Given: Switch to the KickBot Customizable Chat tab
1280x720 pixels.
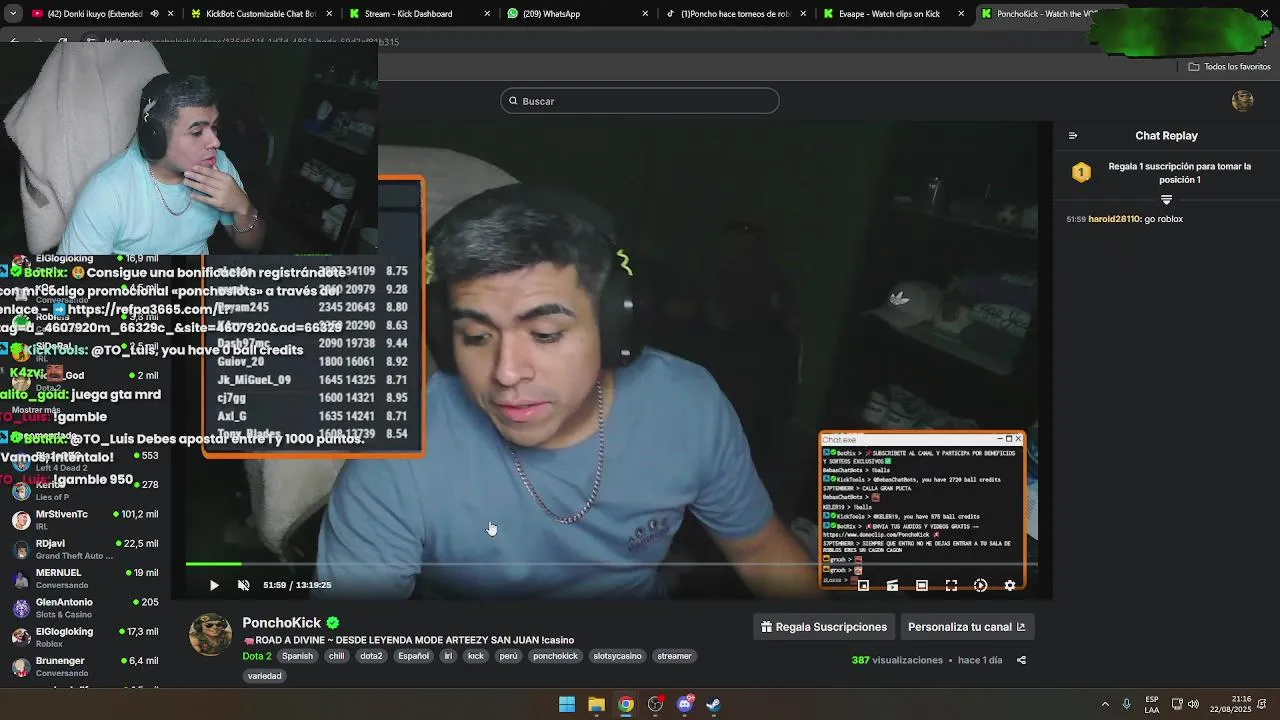Looking at the screenshot, I should coord(260,14).
